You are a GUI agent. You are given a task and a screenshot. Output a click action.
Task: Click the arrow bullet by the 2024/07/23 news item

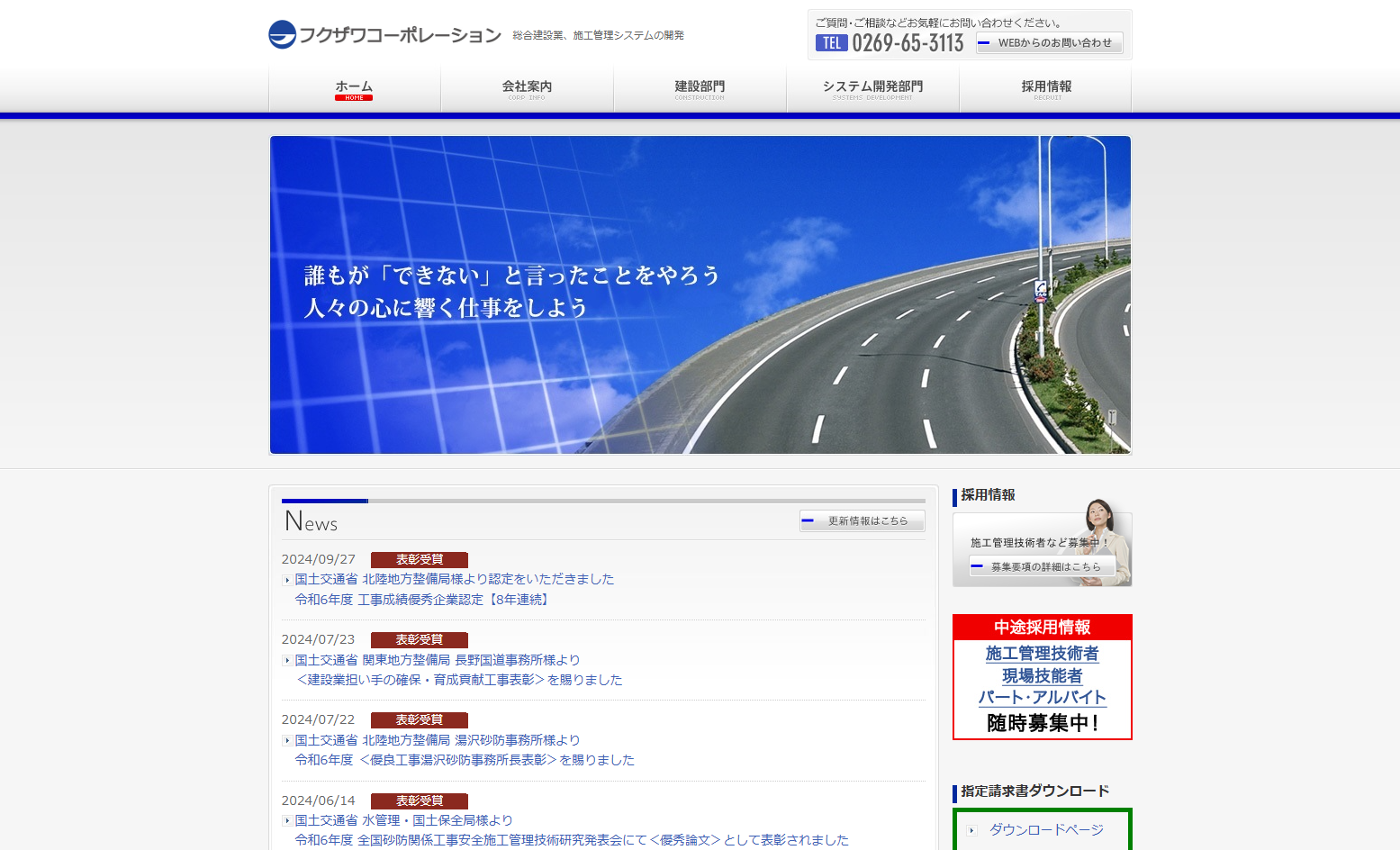286,661
